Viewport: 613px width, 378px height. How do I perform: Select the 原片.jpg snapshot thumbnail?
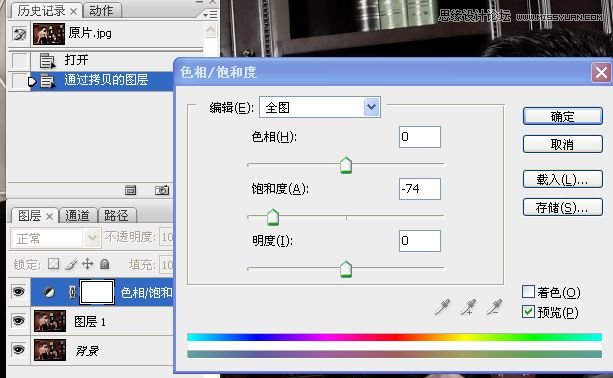(x=49, y=34)
